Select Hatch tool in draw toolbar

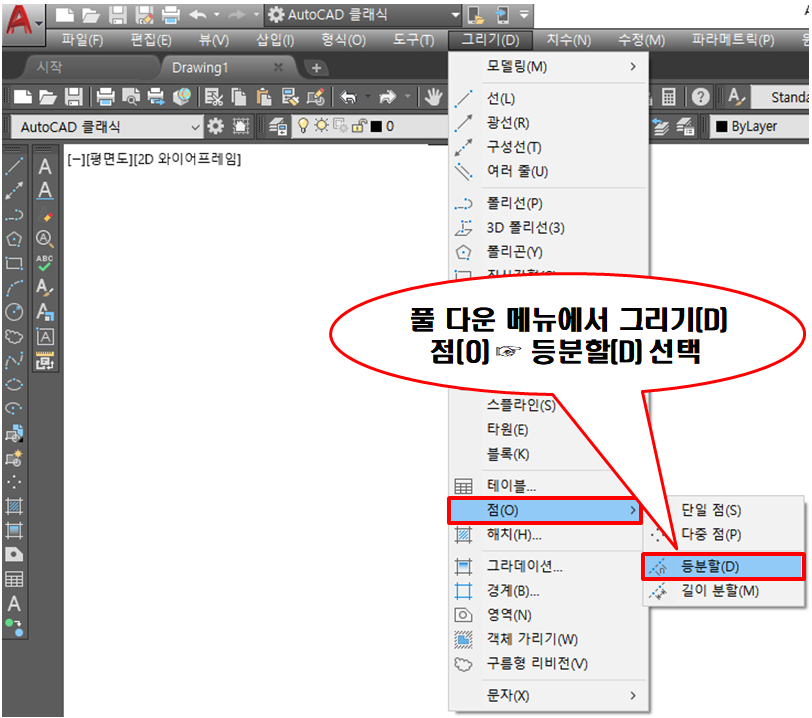14,506
